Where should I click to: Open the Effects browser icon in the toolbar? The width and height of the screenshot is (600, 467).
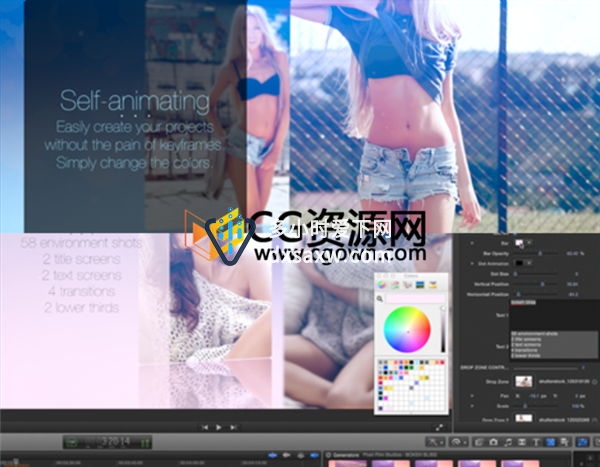[x=479, y=443]
